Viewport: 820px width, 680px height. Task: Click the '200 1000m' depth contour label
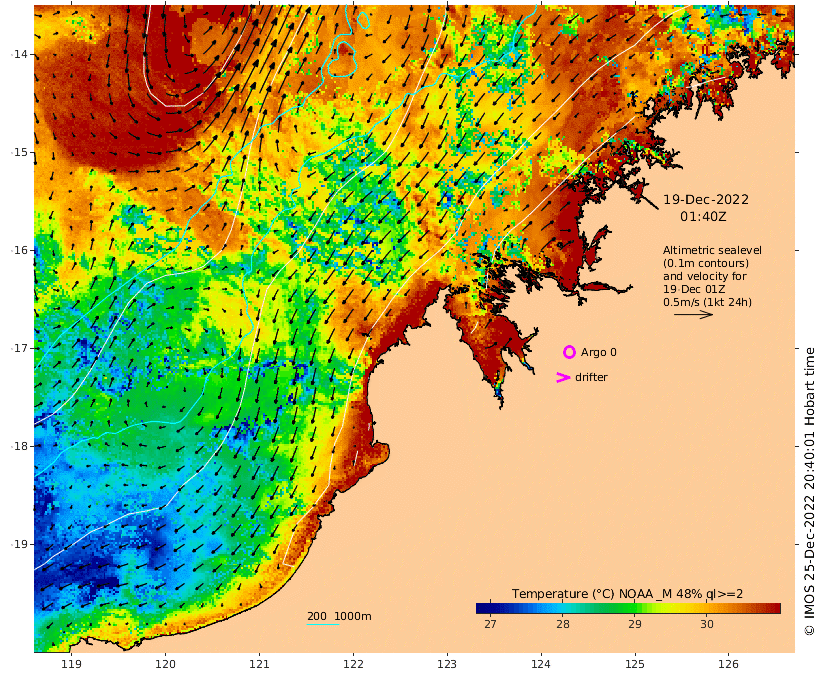[339, 616]
